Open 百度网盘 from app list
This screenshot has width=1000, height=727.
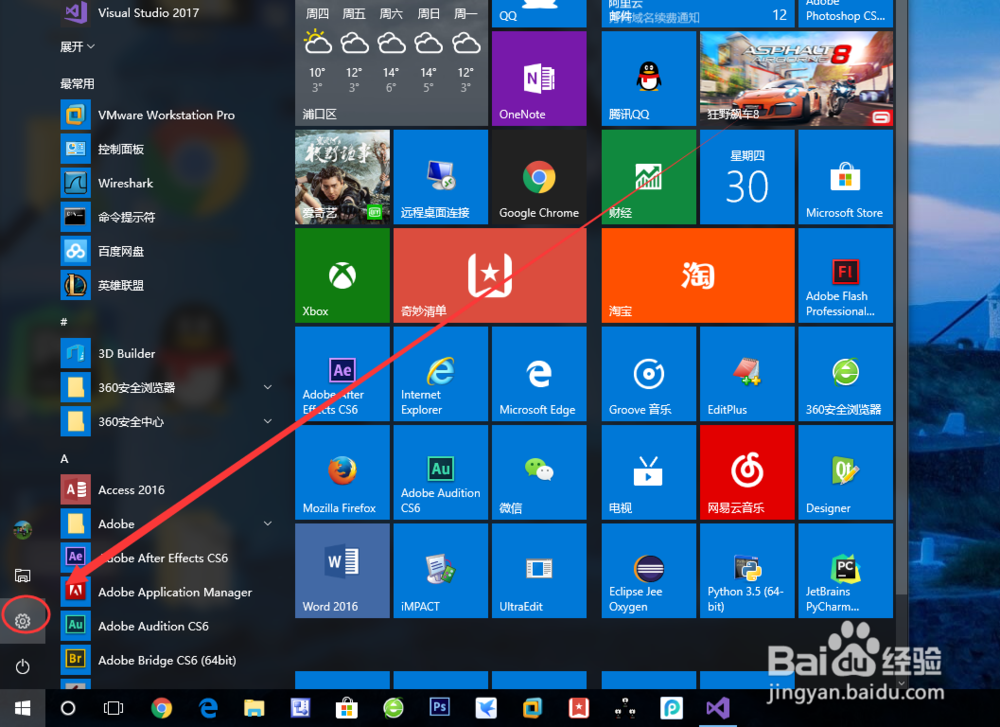click(168, 251)
